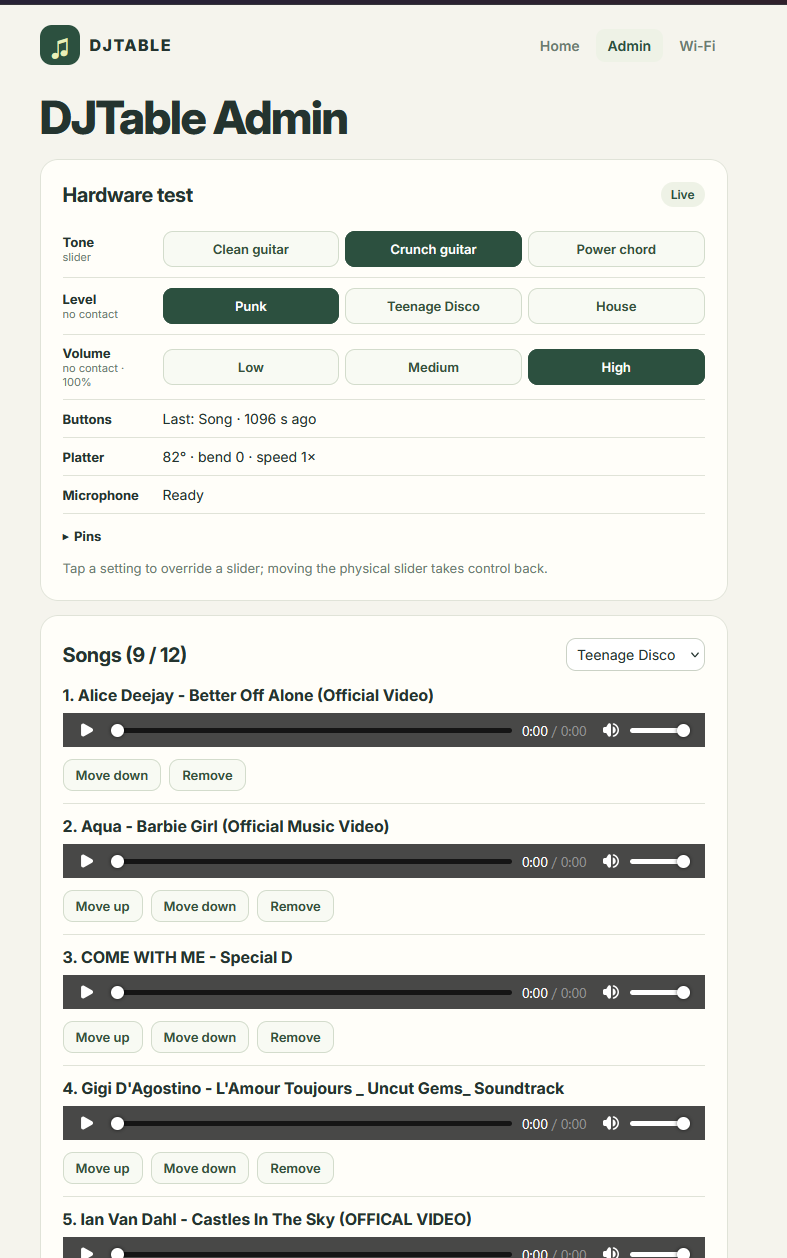787x1258 pixels.
Task: Set level to Punk
Action: pos(251,306)
